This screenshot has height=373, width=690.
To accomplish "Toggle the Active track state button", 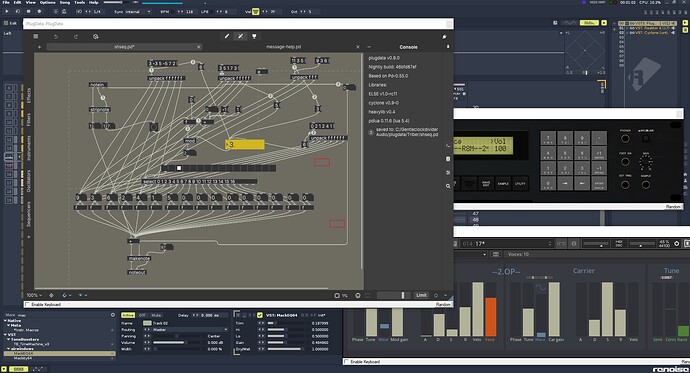I will pyautogui.click(x=128, y=315).
